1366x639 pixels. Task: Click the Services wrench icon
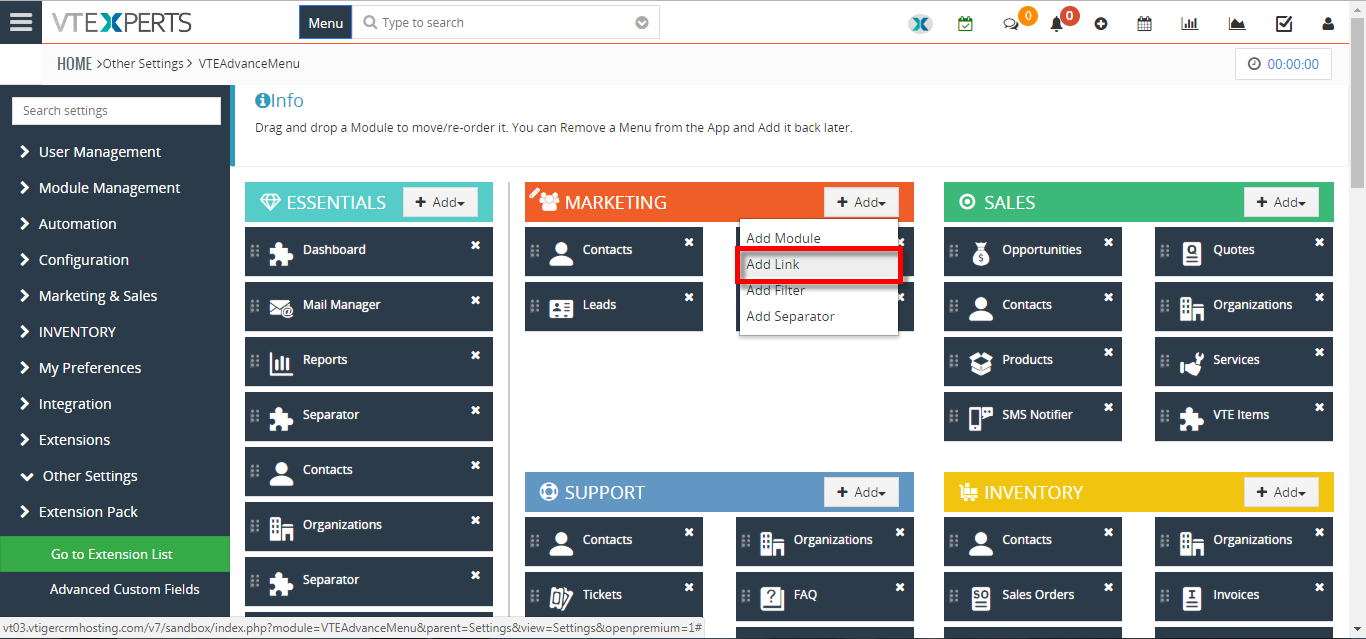(1191, 362)
